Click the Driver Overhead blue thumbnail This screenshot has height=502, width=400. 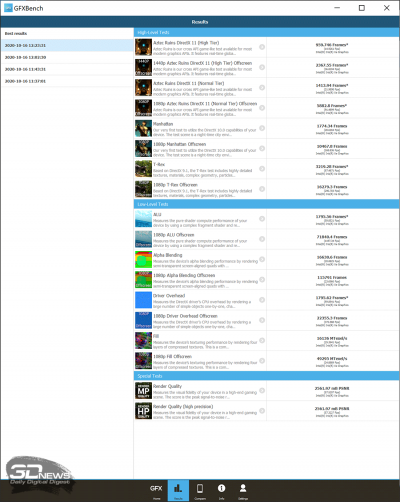click(x=143, y=301)
